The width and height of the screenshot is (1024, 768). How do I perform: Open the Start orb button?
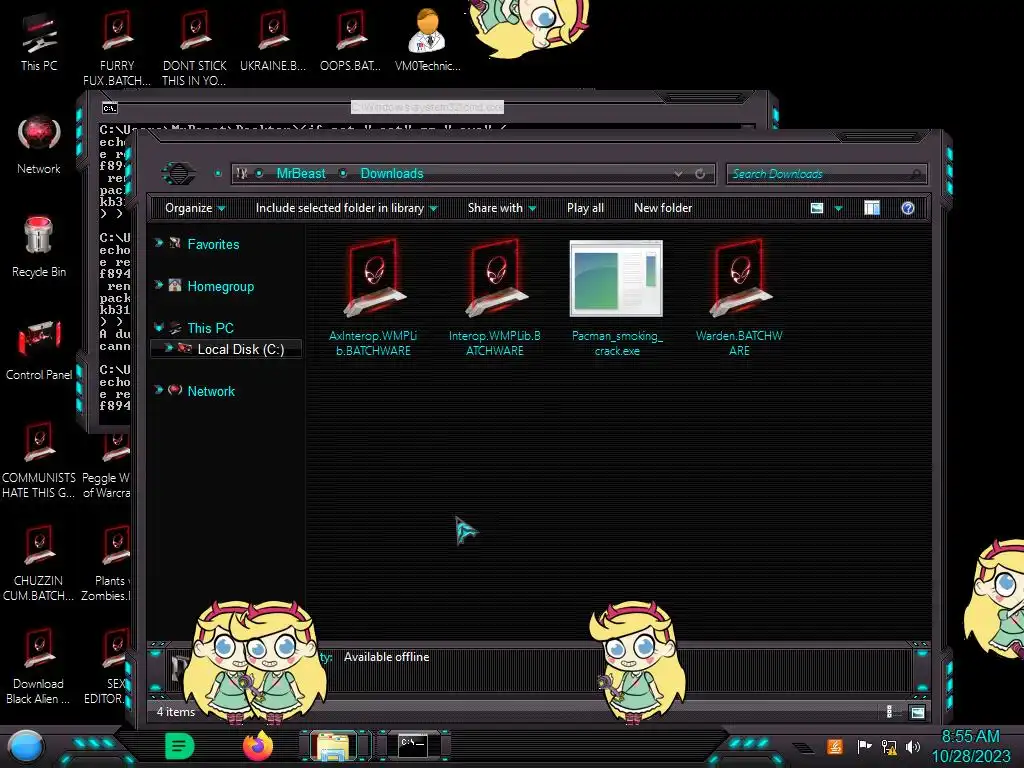click(25, 746)
